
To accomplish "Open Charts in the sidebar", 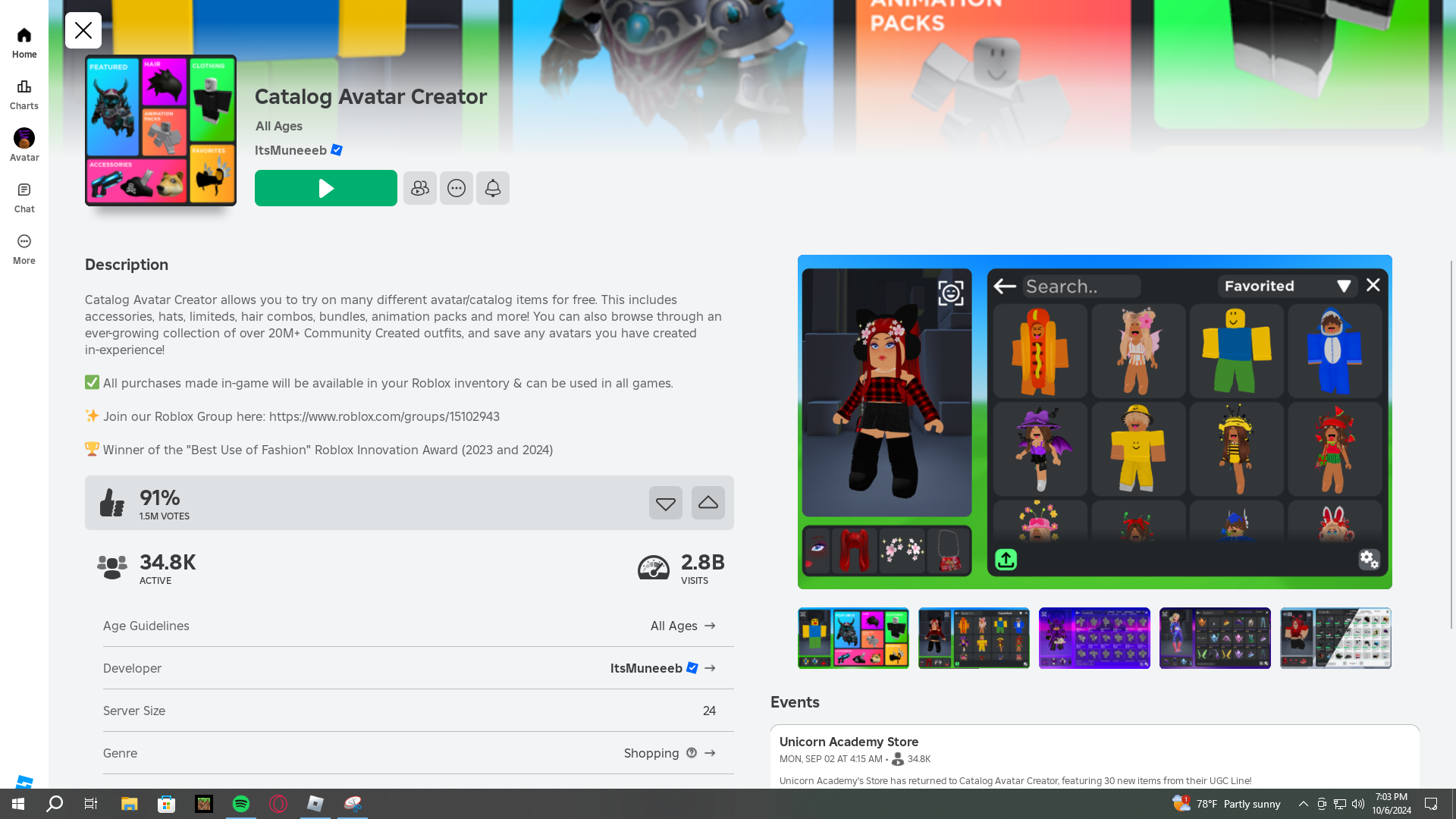I will pyautogui.click(x=24, y=94).
